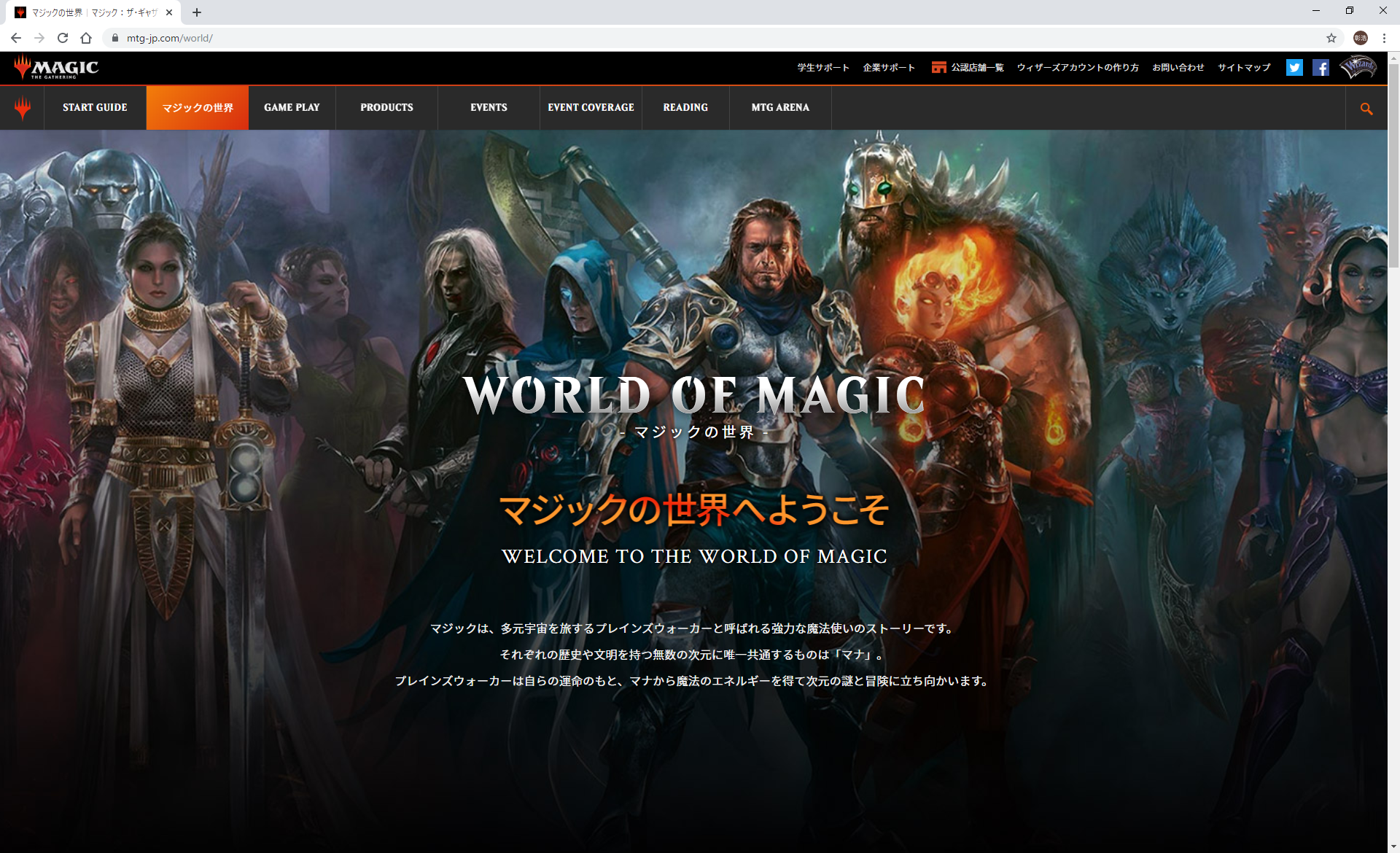Click the マジックの世界へようこそ heading
The height and width of the screenshot is (853, 1400).
694,509
